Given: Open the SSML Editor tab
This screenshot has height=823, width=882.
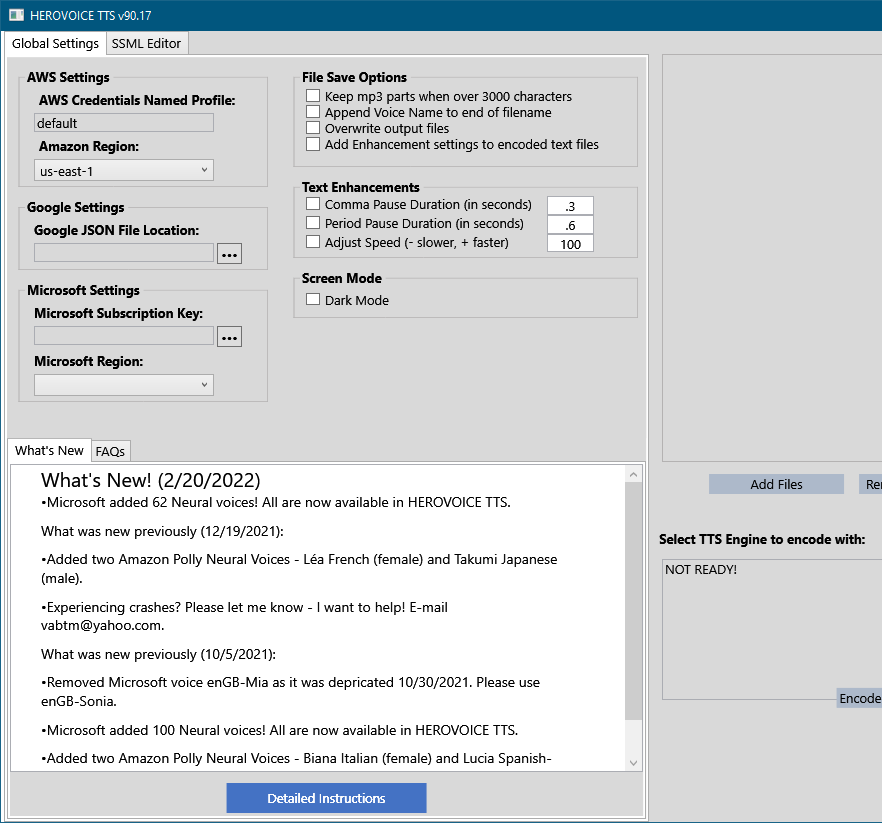Looking at the screenshot, I should [x=146, y=43].
